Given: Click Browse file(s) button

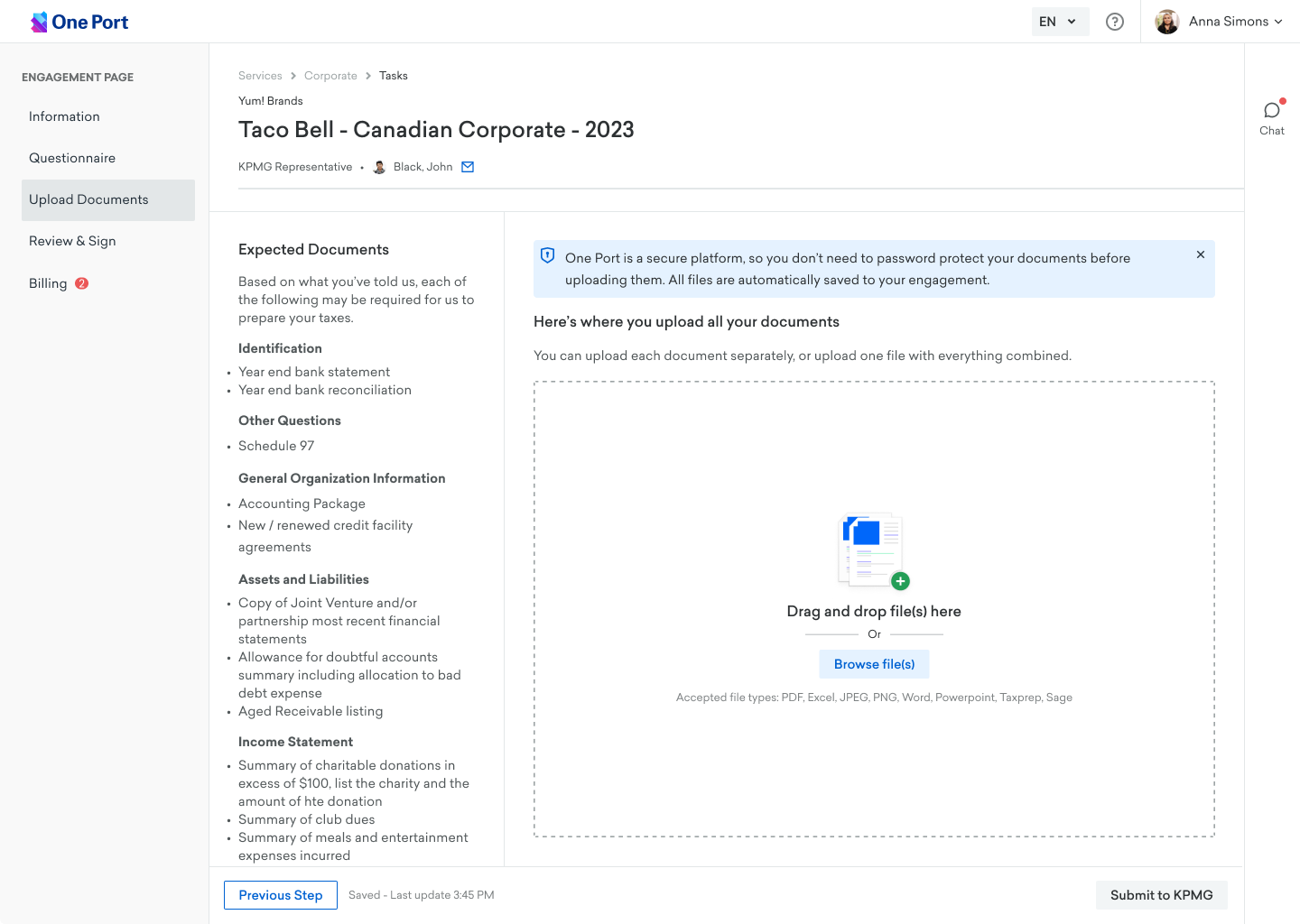Looking at the screenshot, I should click(874, 664).
